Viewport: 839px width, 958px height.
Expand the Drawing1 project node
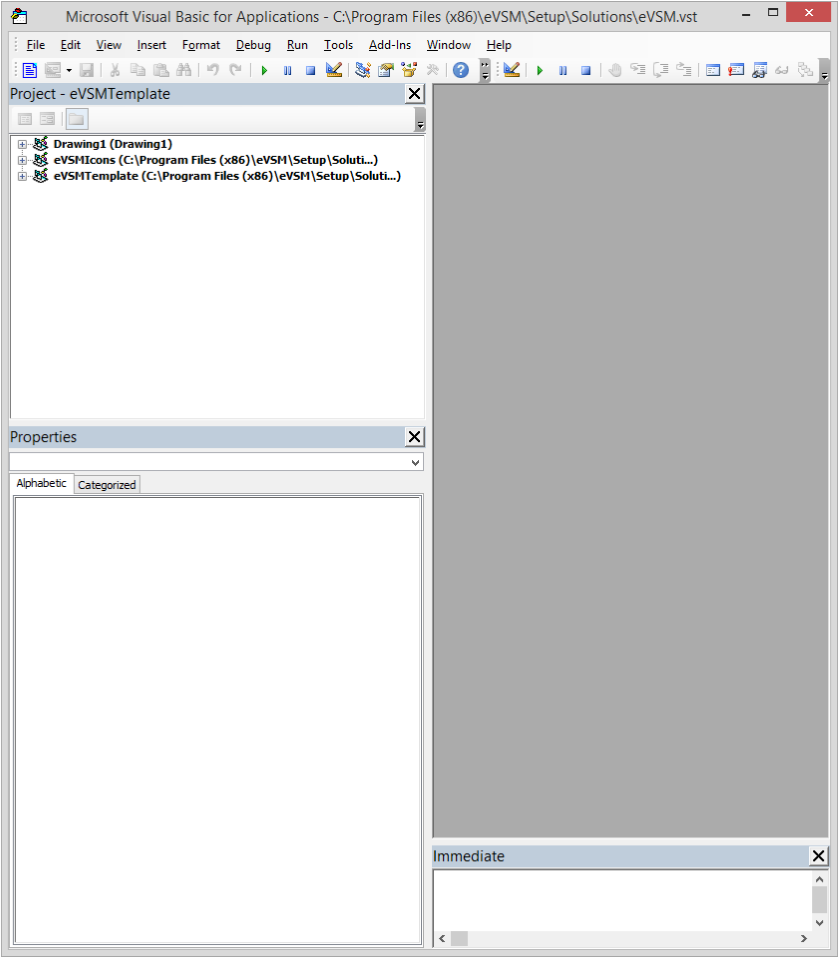tap(22, 145)
